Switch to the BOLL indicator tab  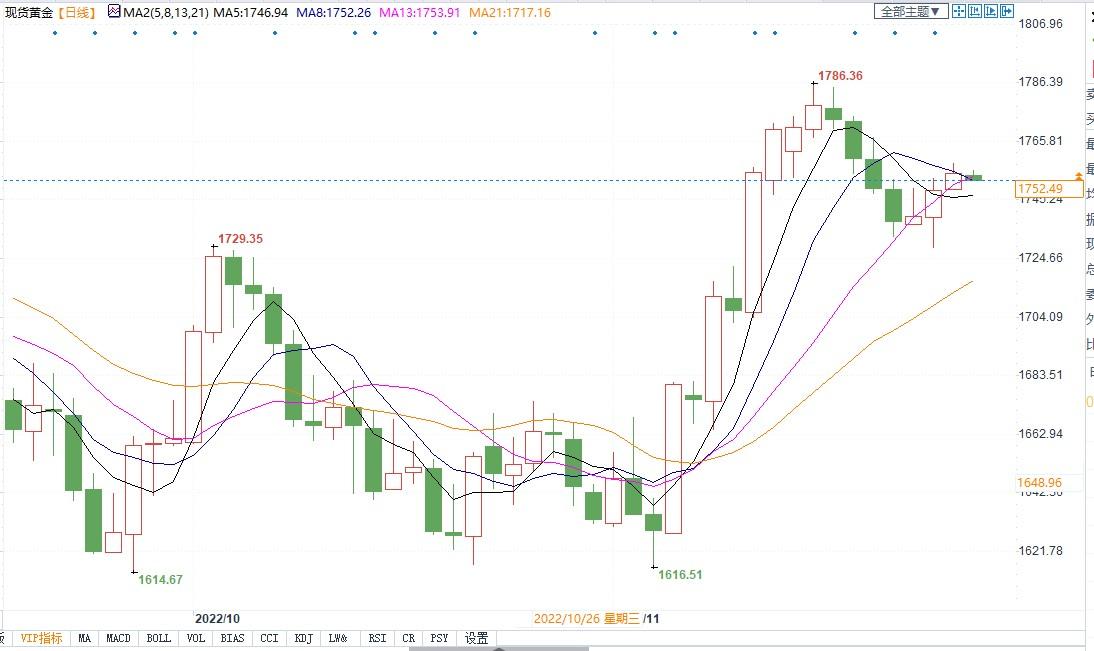[158, 638]
